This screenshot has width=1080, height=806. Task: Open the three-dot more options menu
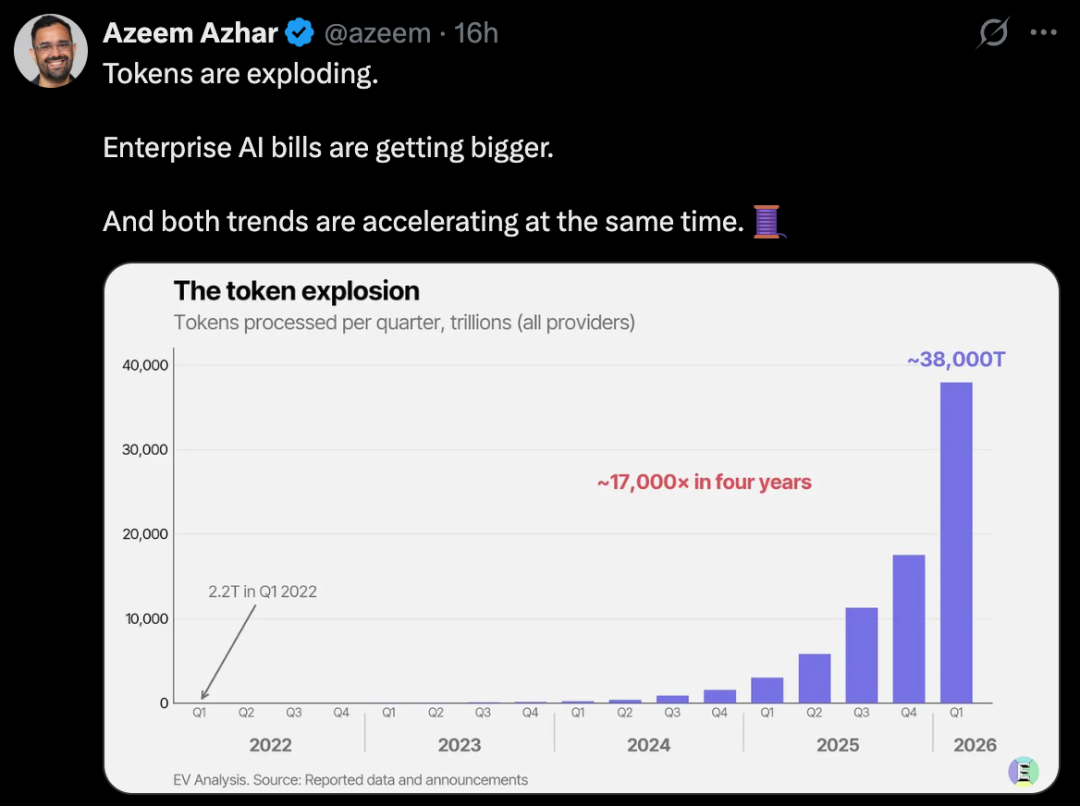pyautogui.click(x=1043, y=32)
